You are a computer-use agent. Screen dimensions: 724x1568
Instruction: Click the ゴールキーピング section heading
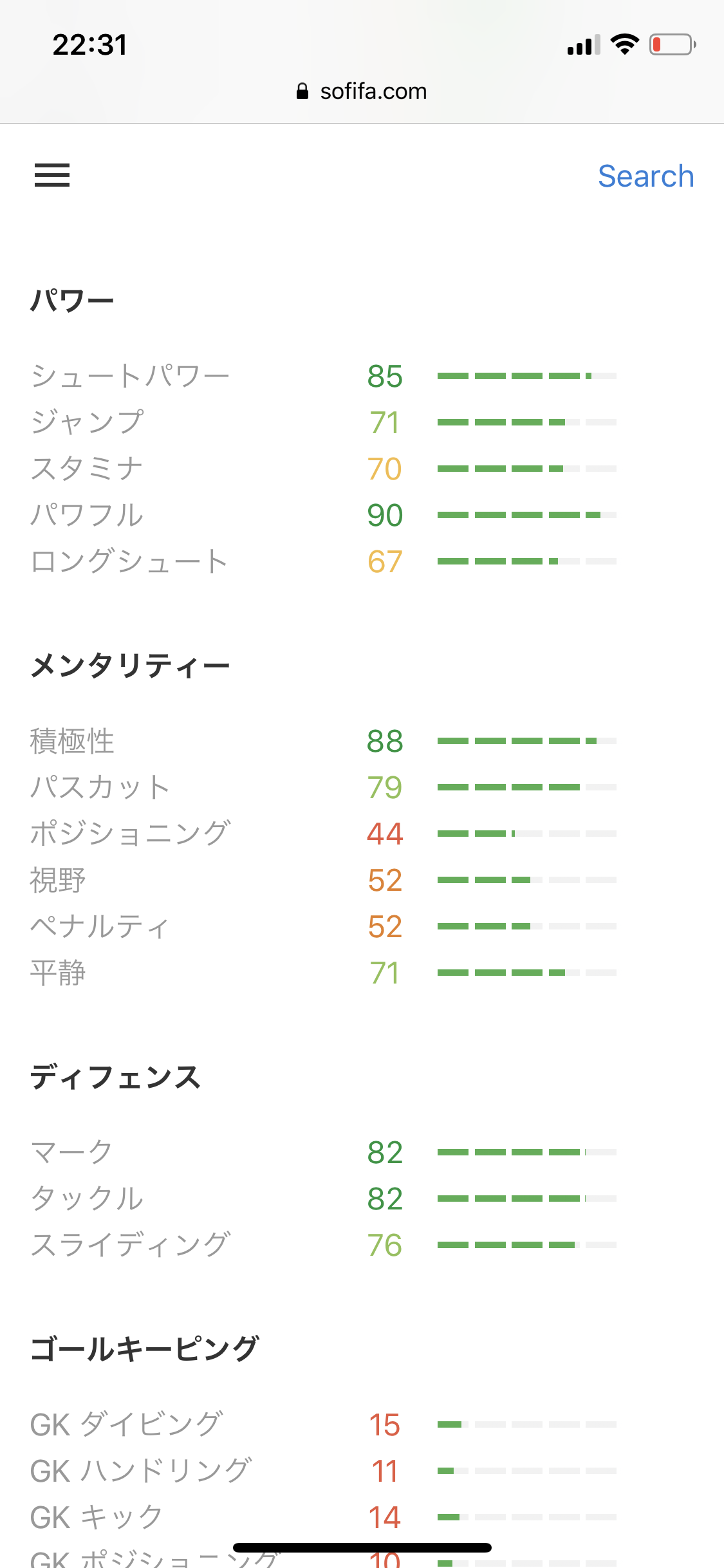145,1349
